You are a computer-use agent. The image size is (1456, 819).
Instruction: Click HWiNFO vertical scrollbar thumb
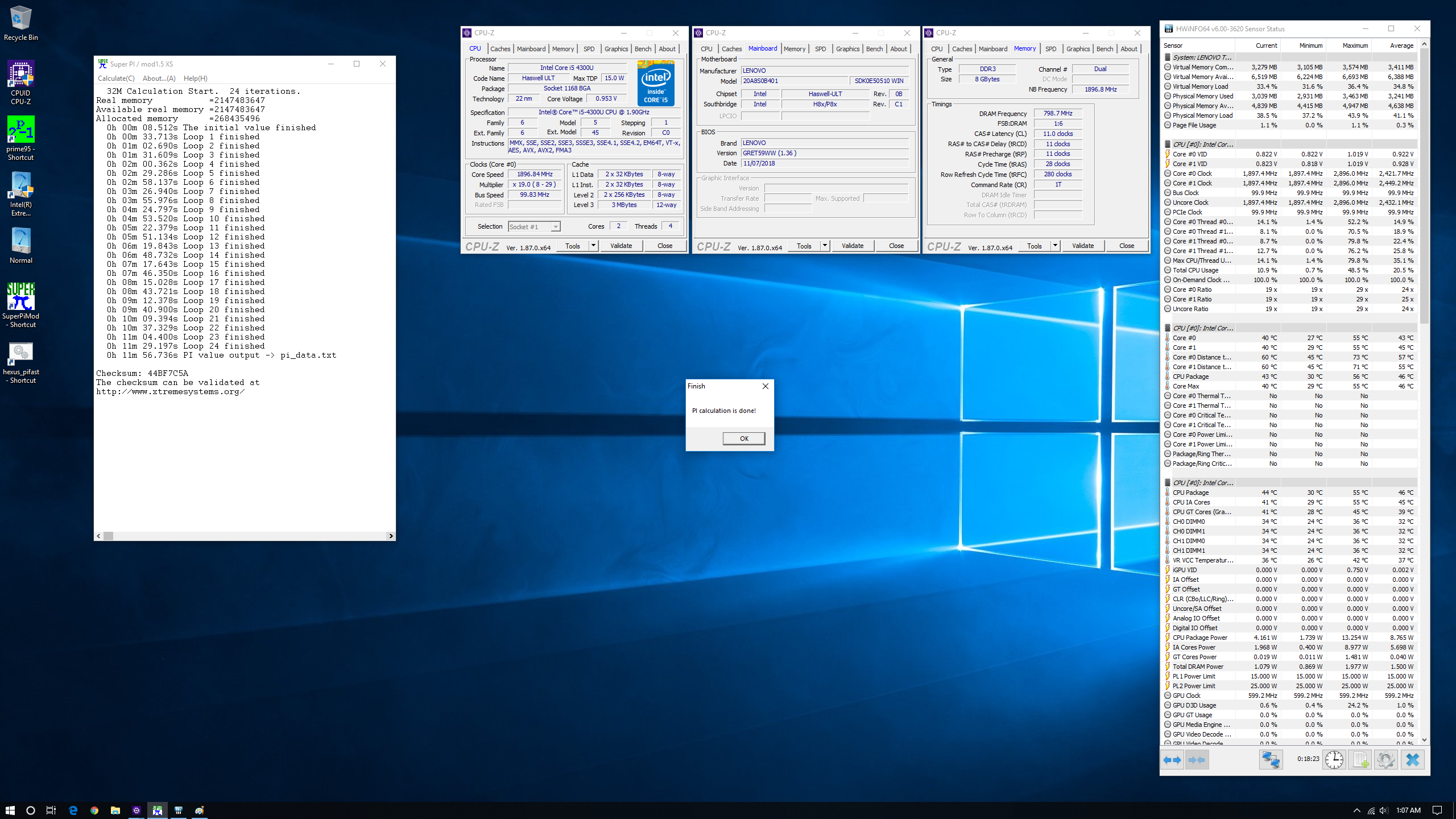tap(1424, 185)
